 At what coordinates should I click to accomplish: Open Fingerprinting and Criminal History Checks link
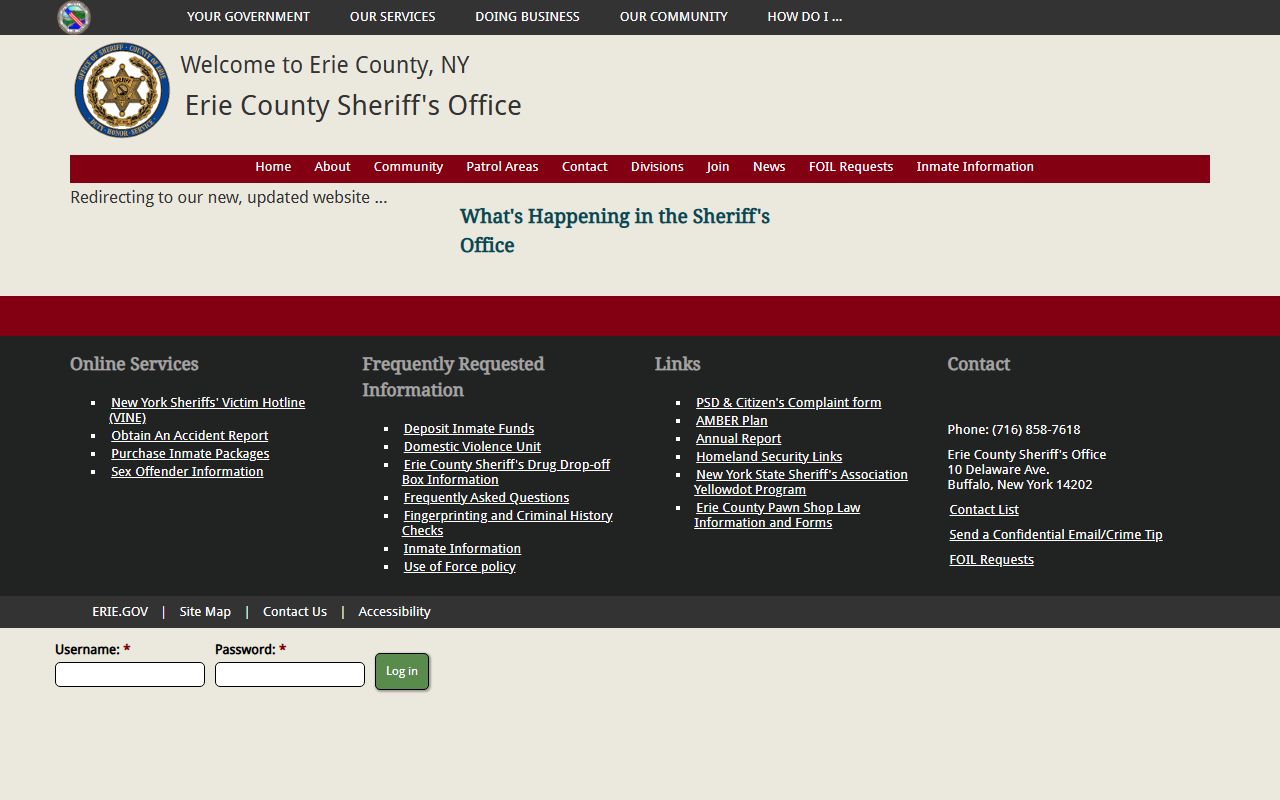[507, 523]
